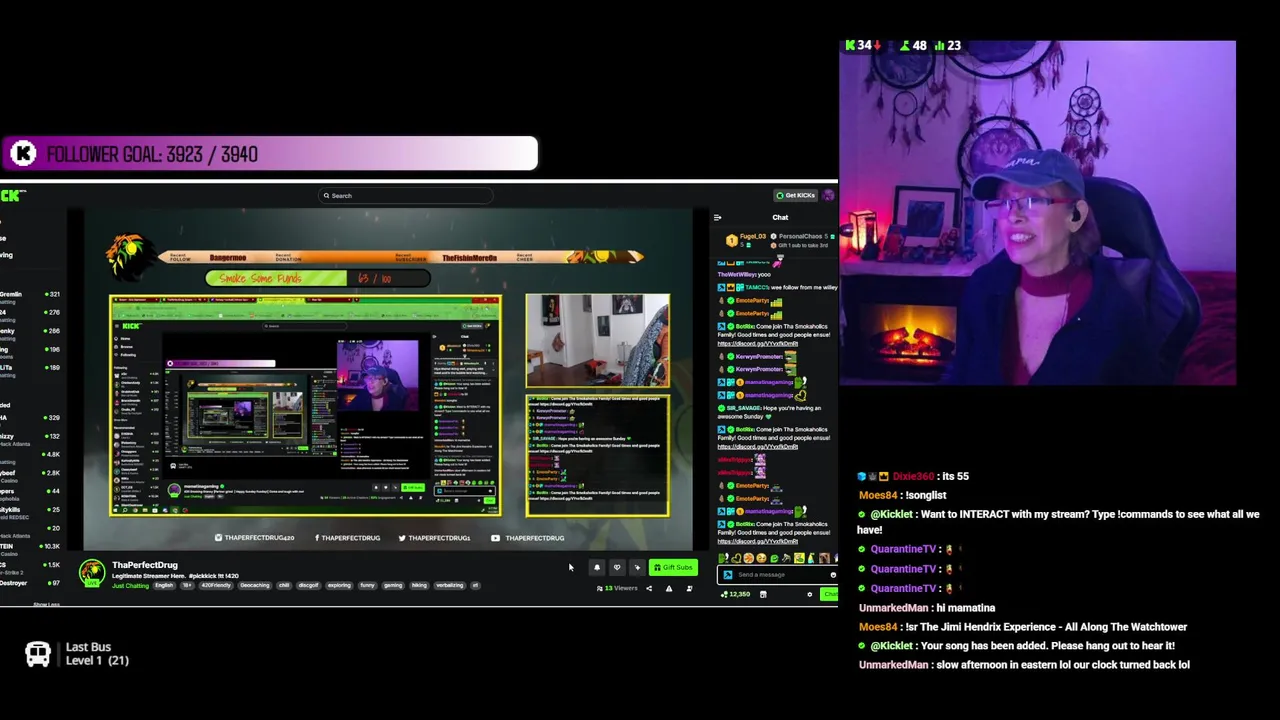Click the Twitter THAPERFECTDRUG1 label in the video
Viewport: 1280px width, 720px height.
tap(433, 538)
